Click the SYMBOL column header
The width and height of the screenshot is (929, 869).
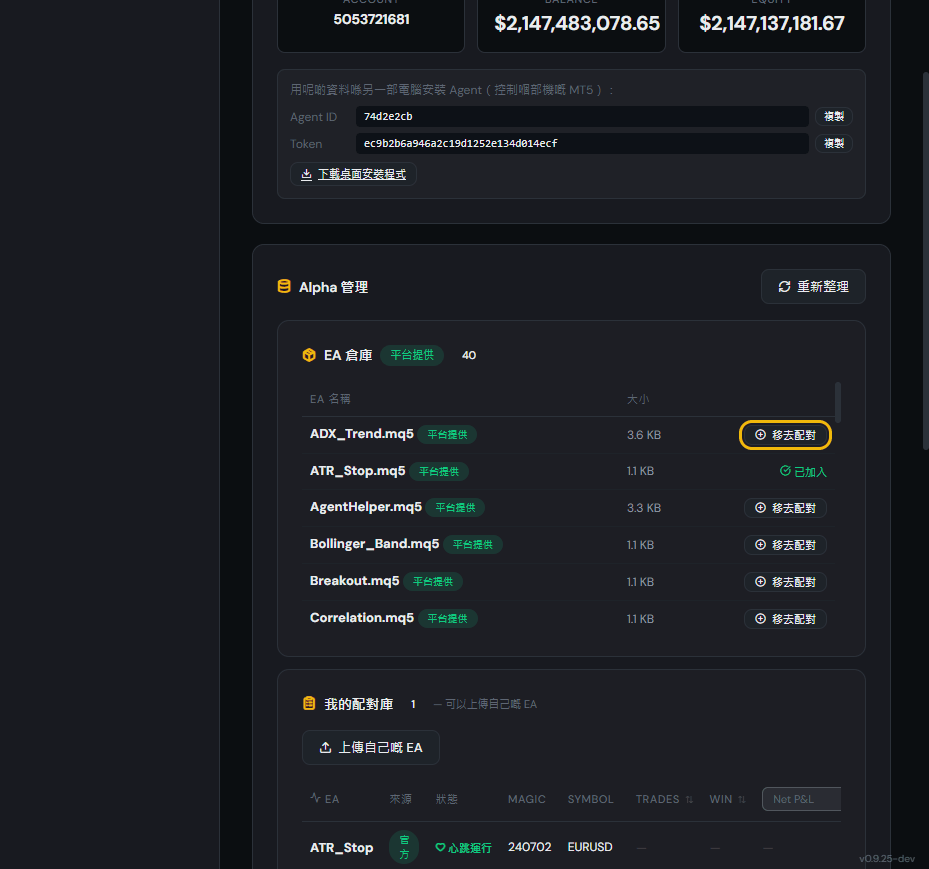pos(590,799)
